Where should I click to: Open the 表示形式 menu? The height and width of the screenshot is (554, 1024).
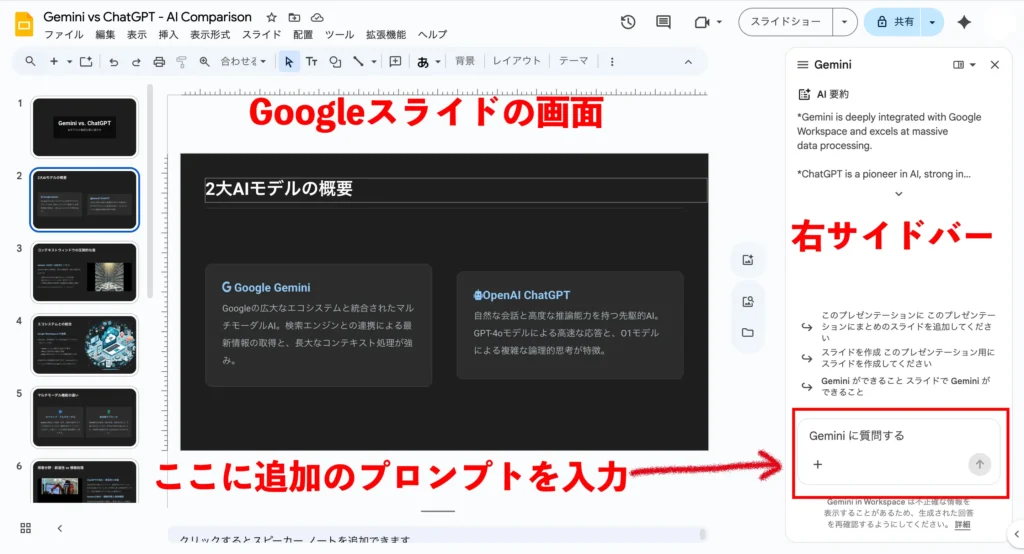[210, 35]
